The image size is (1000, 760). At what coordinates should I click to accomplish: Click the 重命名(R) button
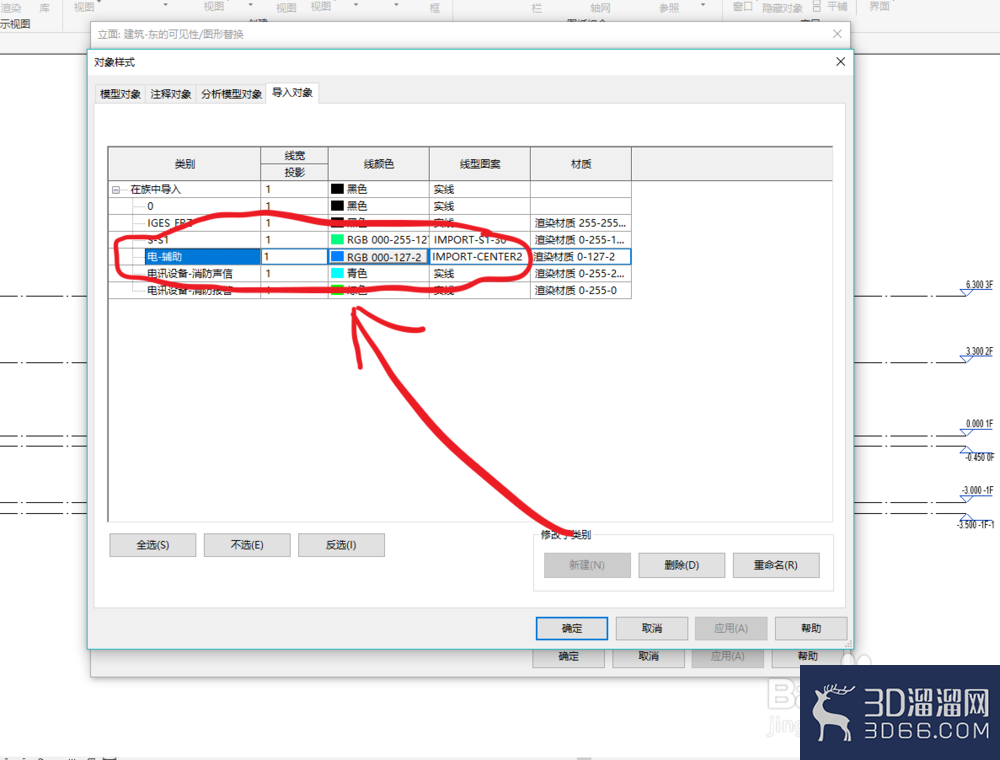[776, 565]
